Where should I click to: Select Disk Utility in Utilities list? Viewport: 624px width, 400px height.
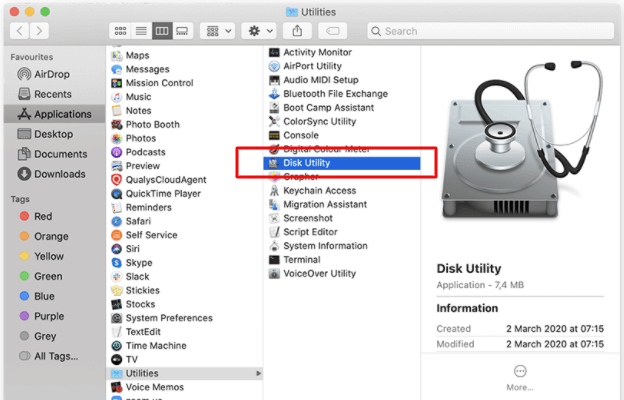click(x=306, y=163)
